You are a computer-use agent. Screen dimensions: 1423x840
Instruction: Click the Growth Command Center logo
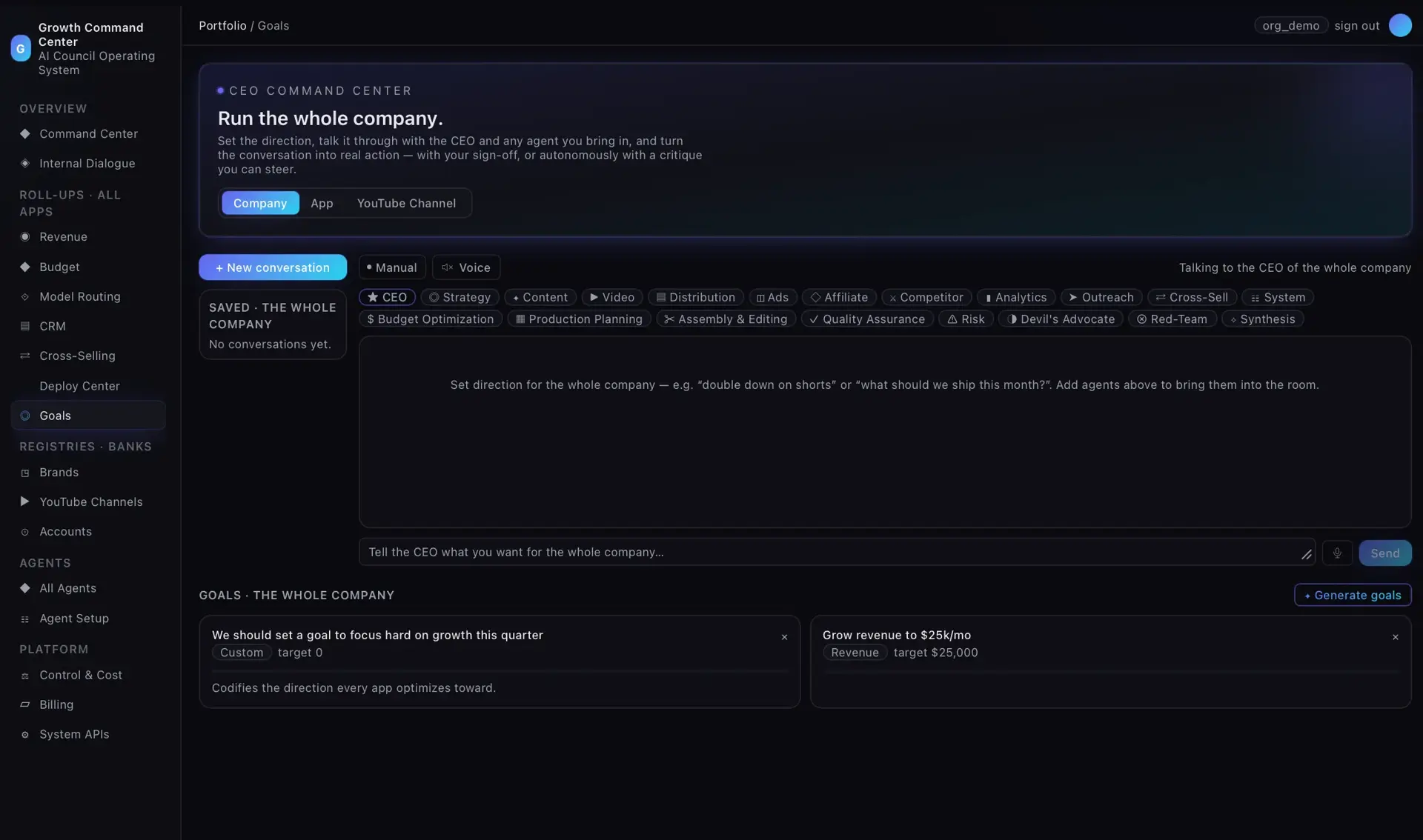(x=21, y=49)
